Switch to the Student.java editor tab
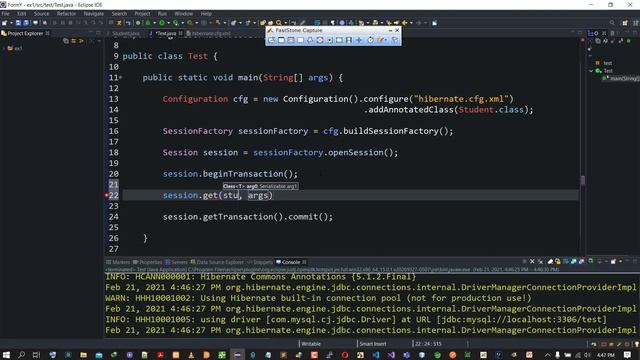 click(125, 33)
